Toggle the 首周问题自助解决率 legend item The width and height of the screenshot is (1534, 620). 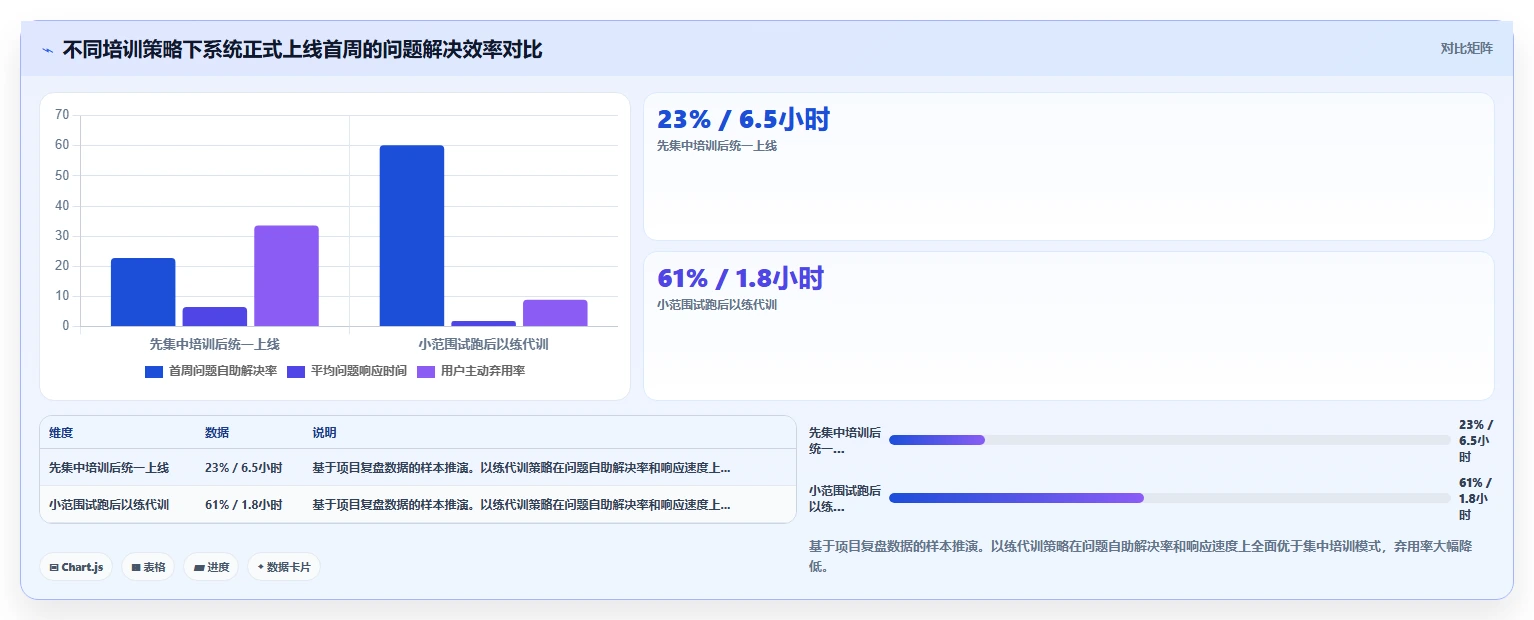pos(211,371)
